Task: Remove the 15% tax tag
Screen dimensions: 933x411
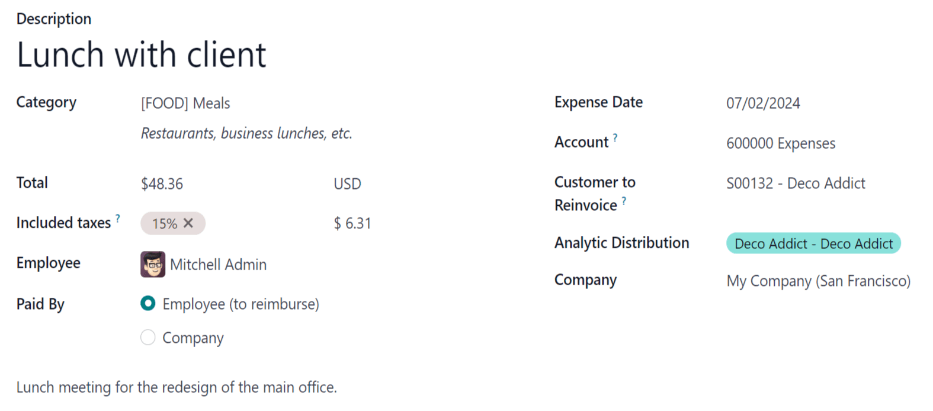Action: point(188,224)
